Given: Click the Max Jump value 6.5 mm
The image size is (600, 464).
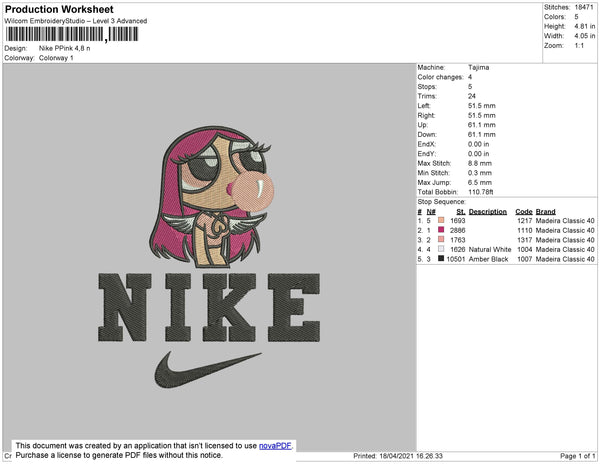Looking at the screenshot, I should 480,182.
